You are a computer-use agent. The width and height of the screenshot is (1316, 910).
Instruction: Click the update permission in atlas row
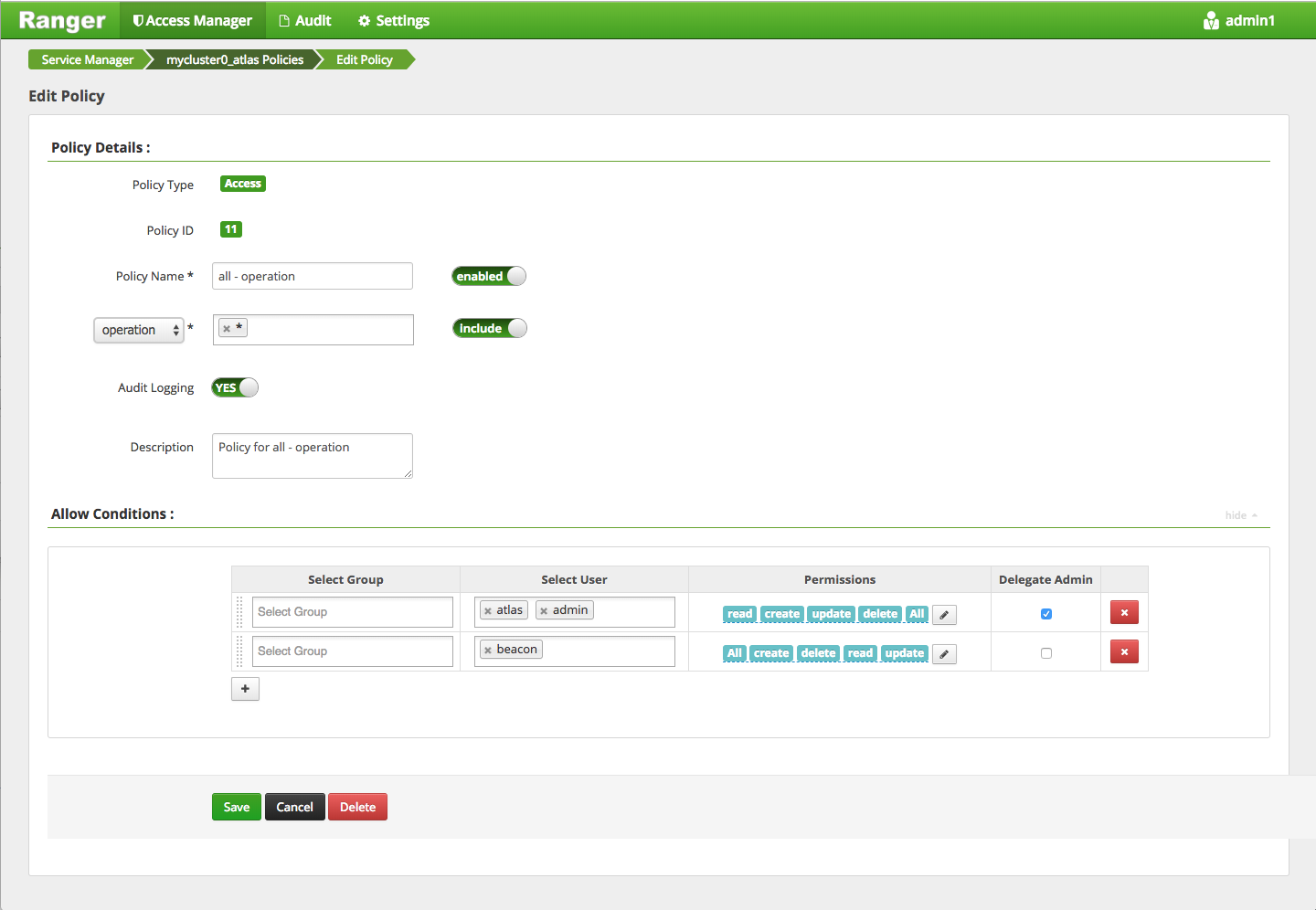[x=832, y=614]
